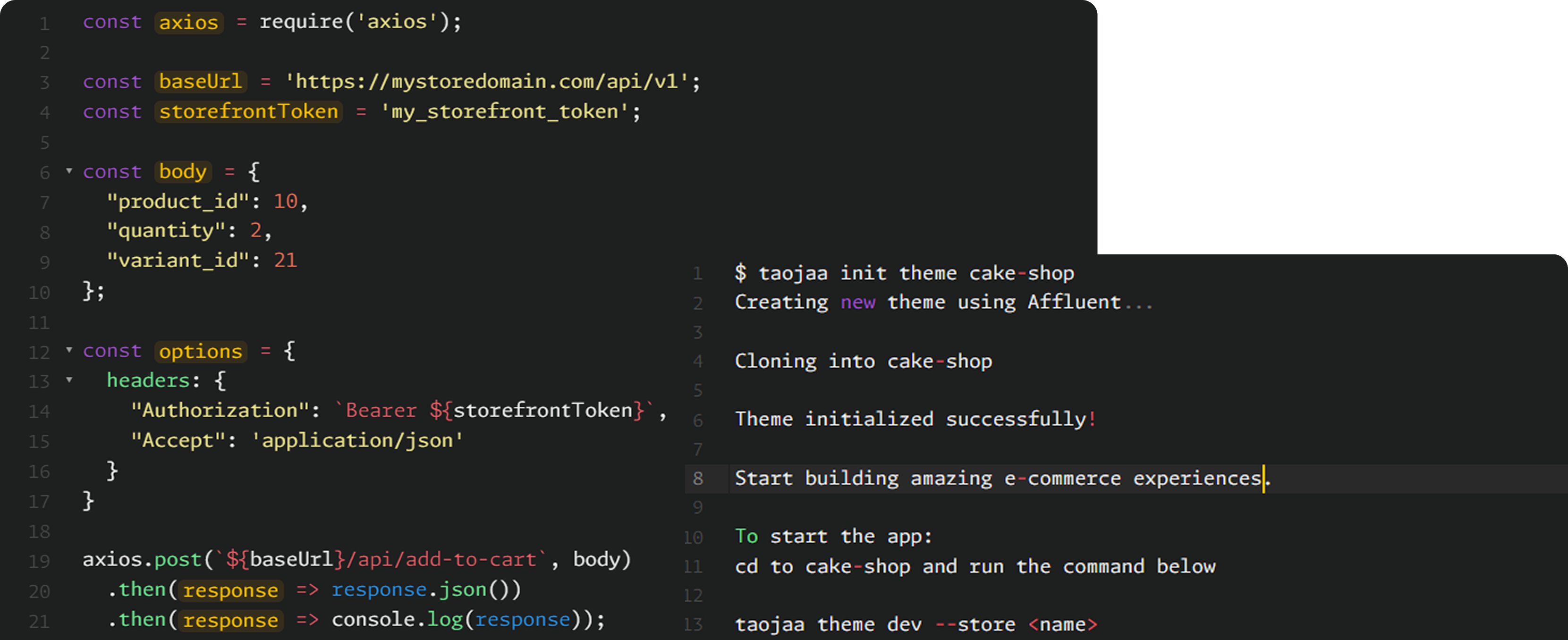Viewport: 1568px width, 640px height.
Task: Select the options variable on line 12
Action: pyautogui.click(x=200, y=352)
